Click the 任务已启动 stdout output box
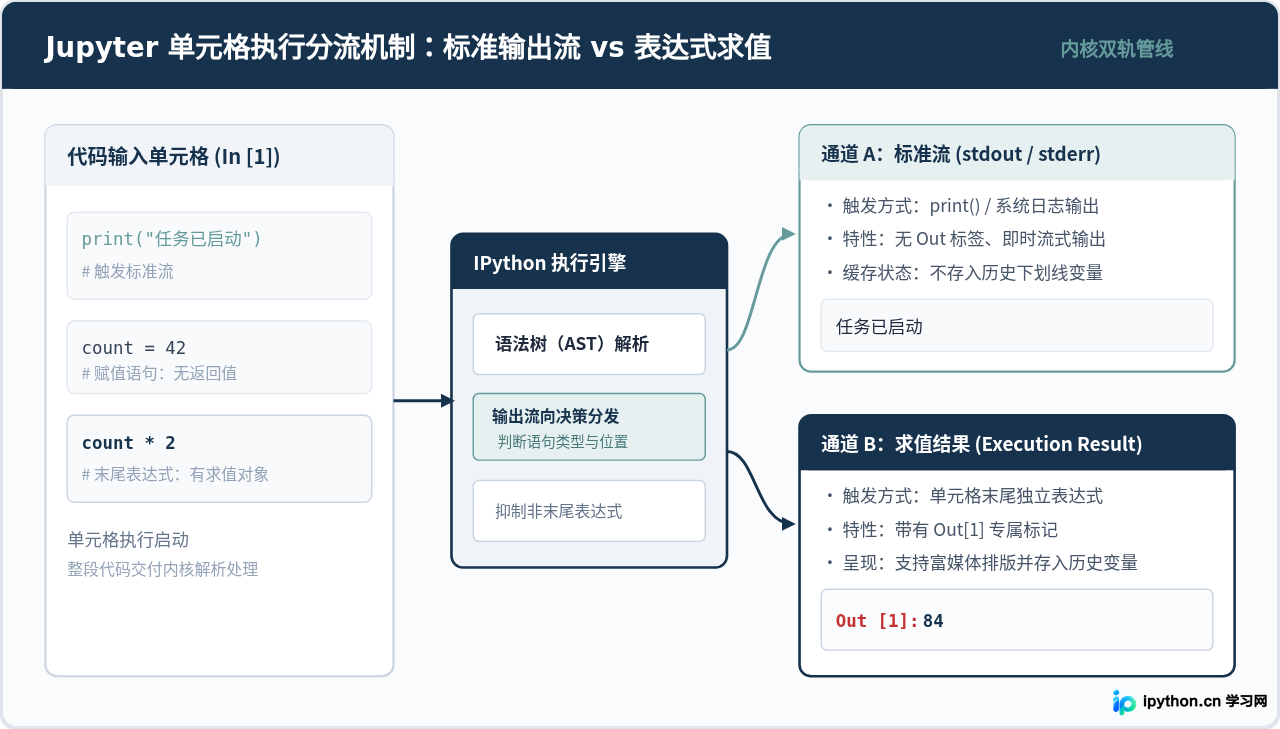 [x=1017, y=325]
